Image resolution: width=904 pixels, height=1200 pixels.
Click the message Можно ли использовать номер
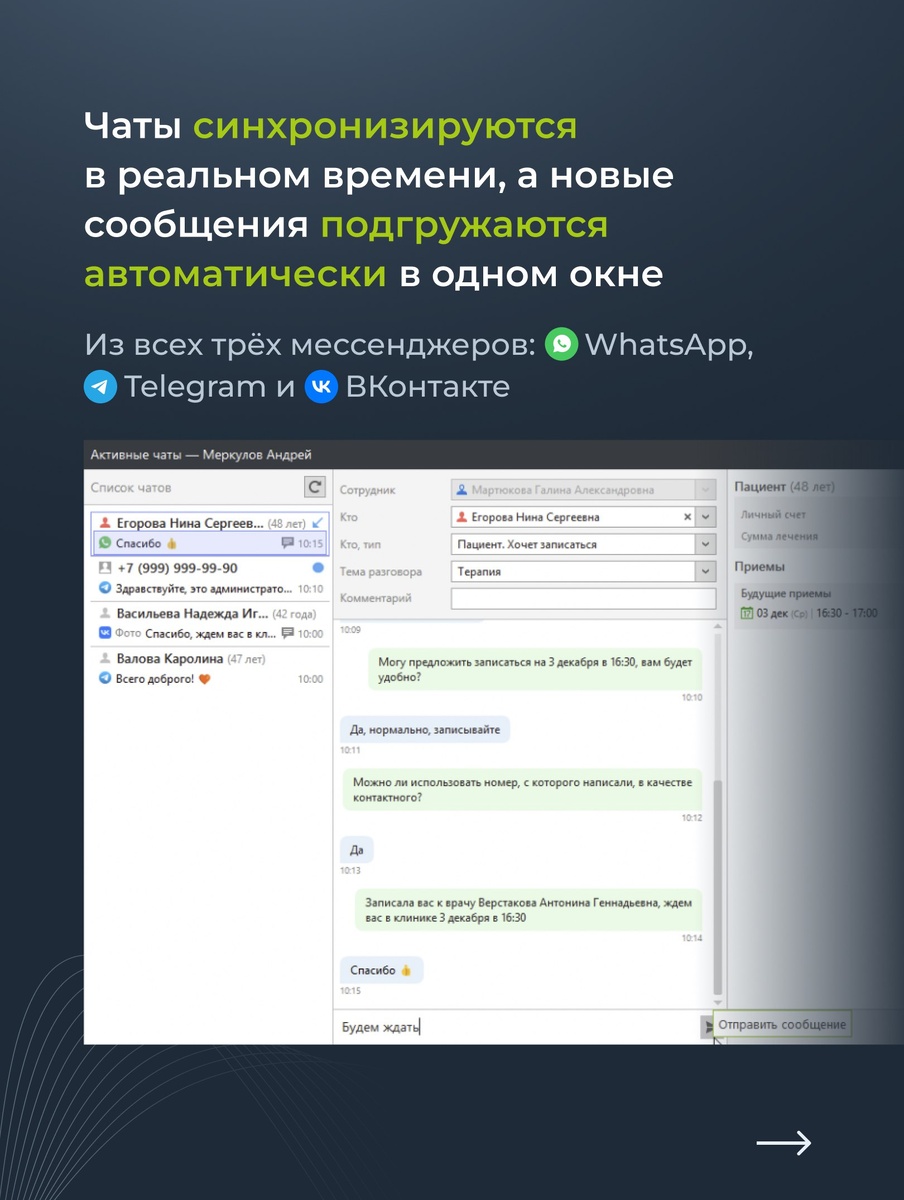click(x=523, y=789)
